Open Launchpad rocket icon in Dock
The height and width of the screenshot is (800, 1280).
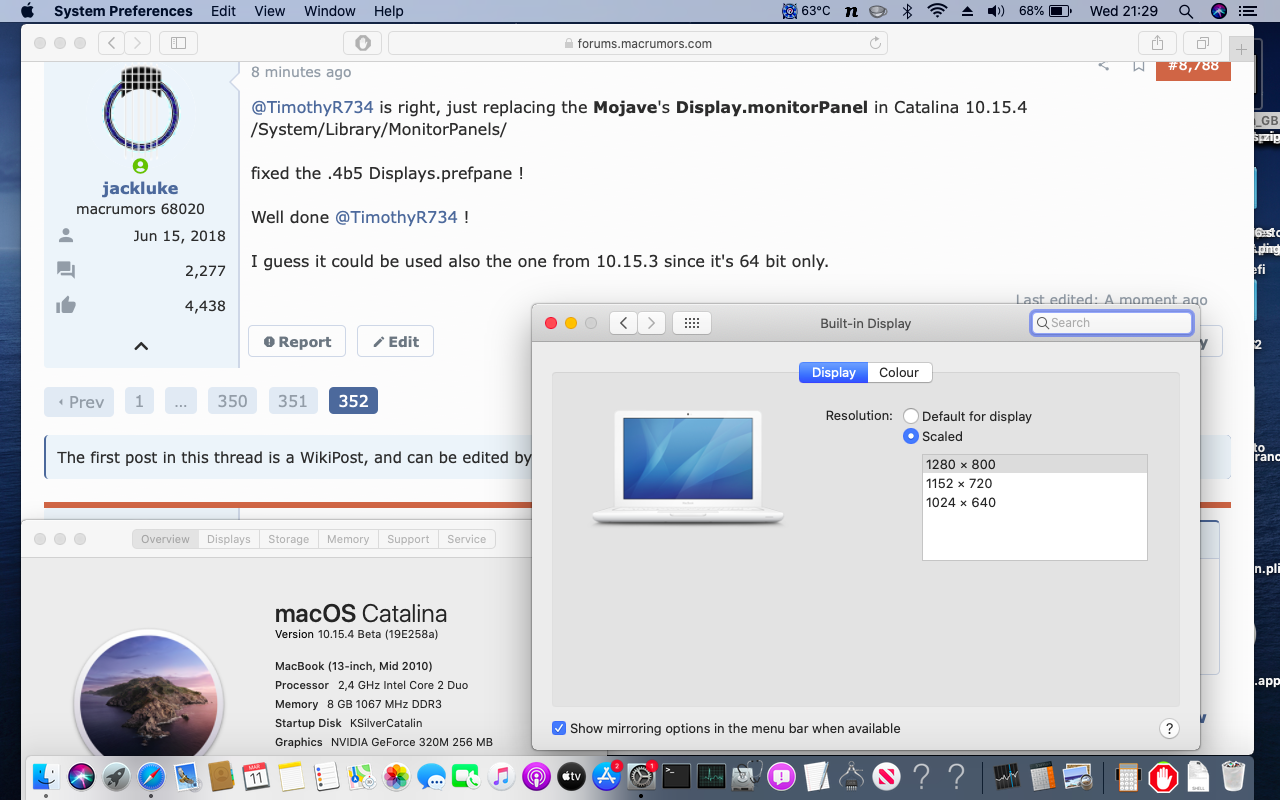click(116, 776)
